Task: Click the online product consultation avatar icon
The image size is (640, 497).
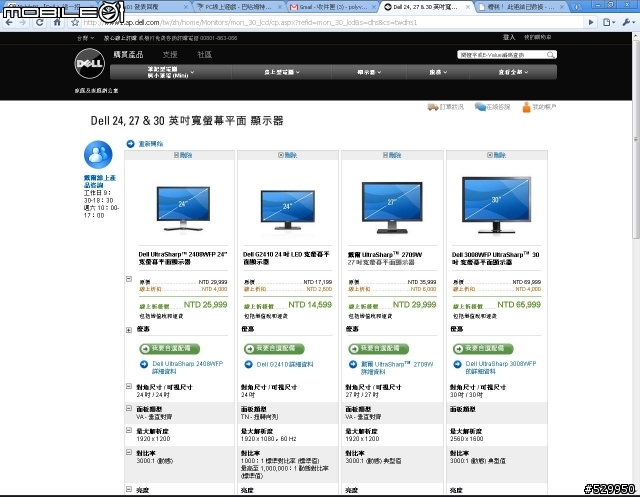Action: pyautogui.click(x=98, y=155)
